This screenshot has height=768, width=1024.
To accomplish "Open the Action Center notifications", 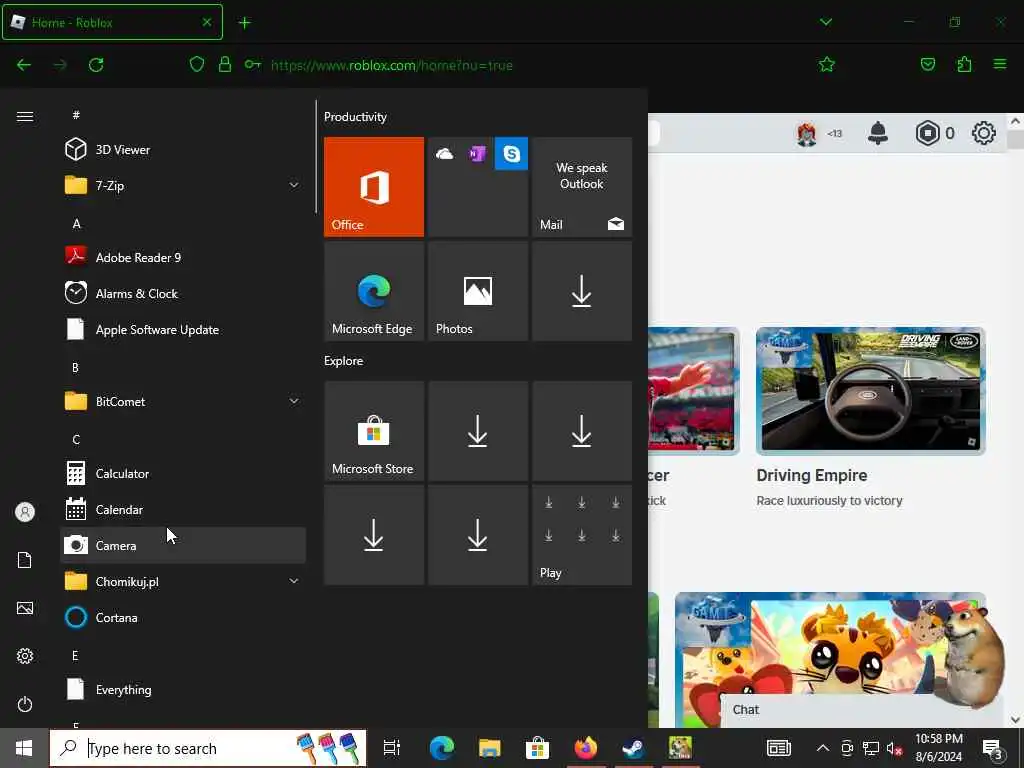I will (993, 750).
